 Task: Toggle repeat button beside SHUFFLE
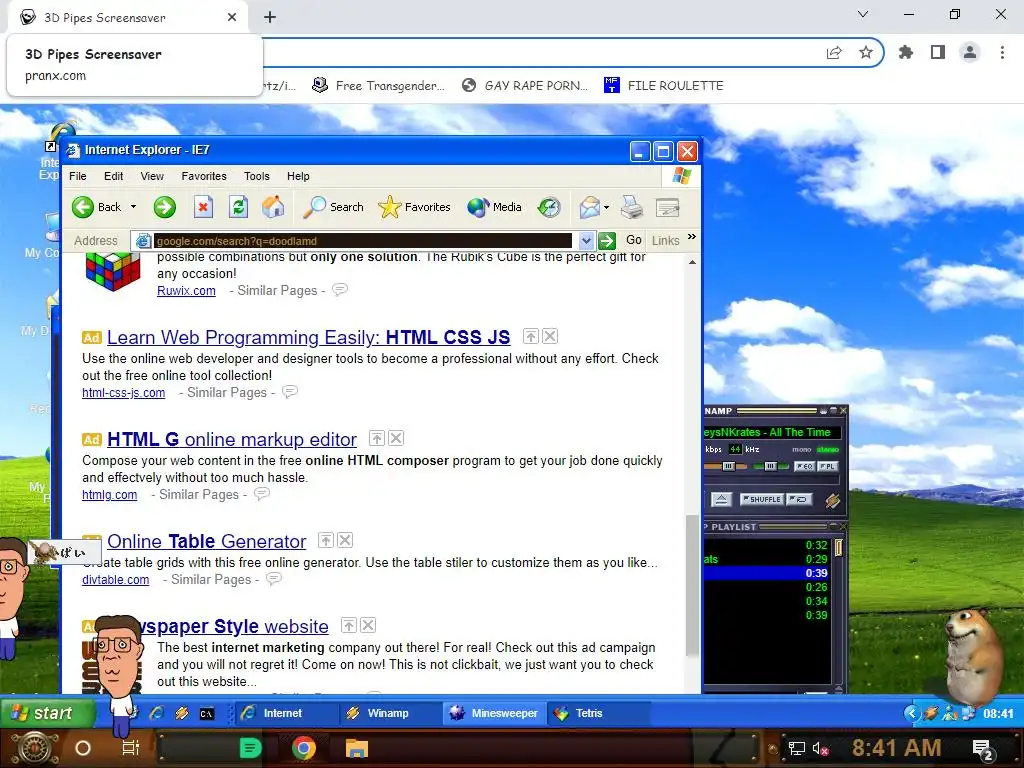point(799,500)
